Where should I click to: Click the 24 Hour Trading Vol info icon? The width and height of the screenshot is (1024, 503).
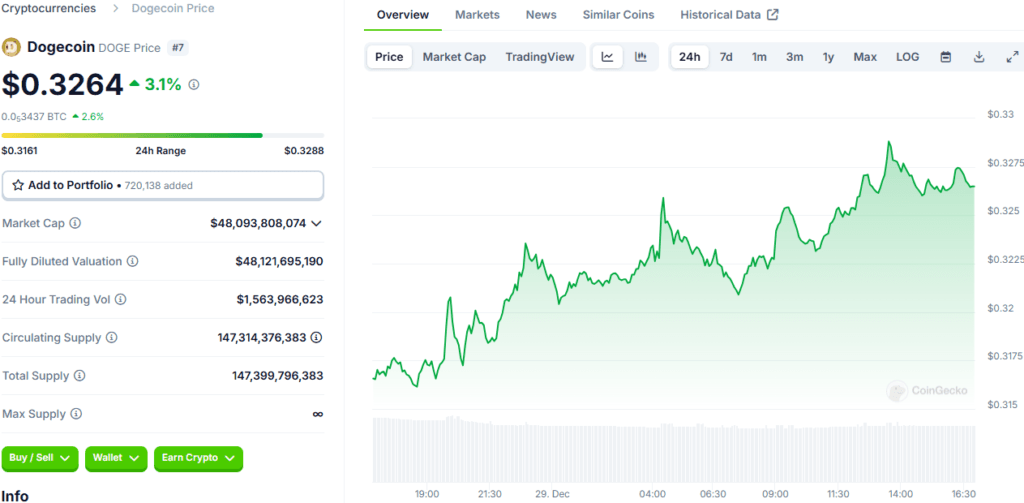121,299
